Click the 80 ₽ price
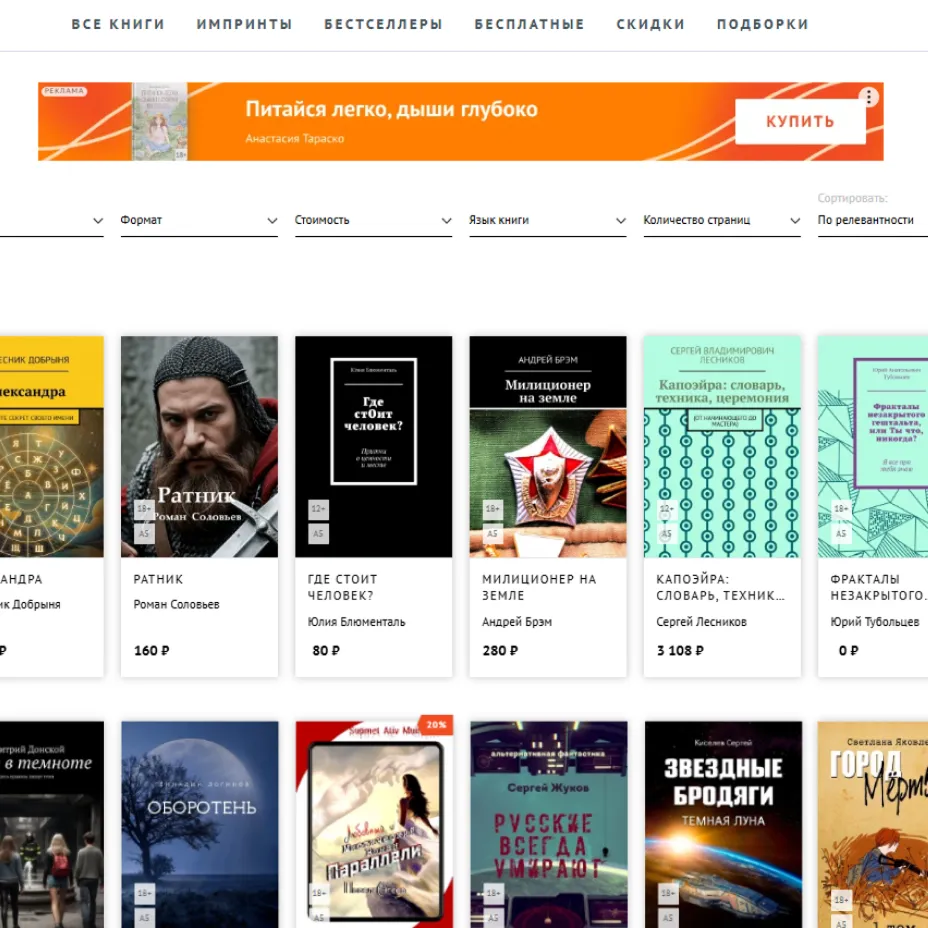928x928 pixels. [x=326, y=650]
